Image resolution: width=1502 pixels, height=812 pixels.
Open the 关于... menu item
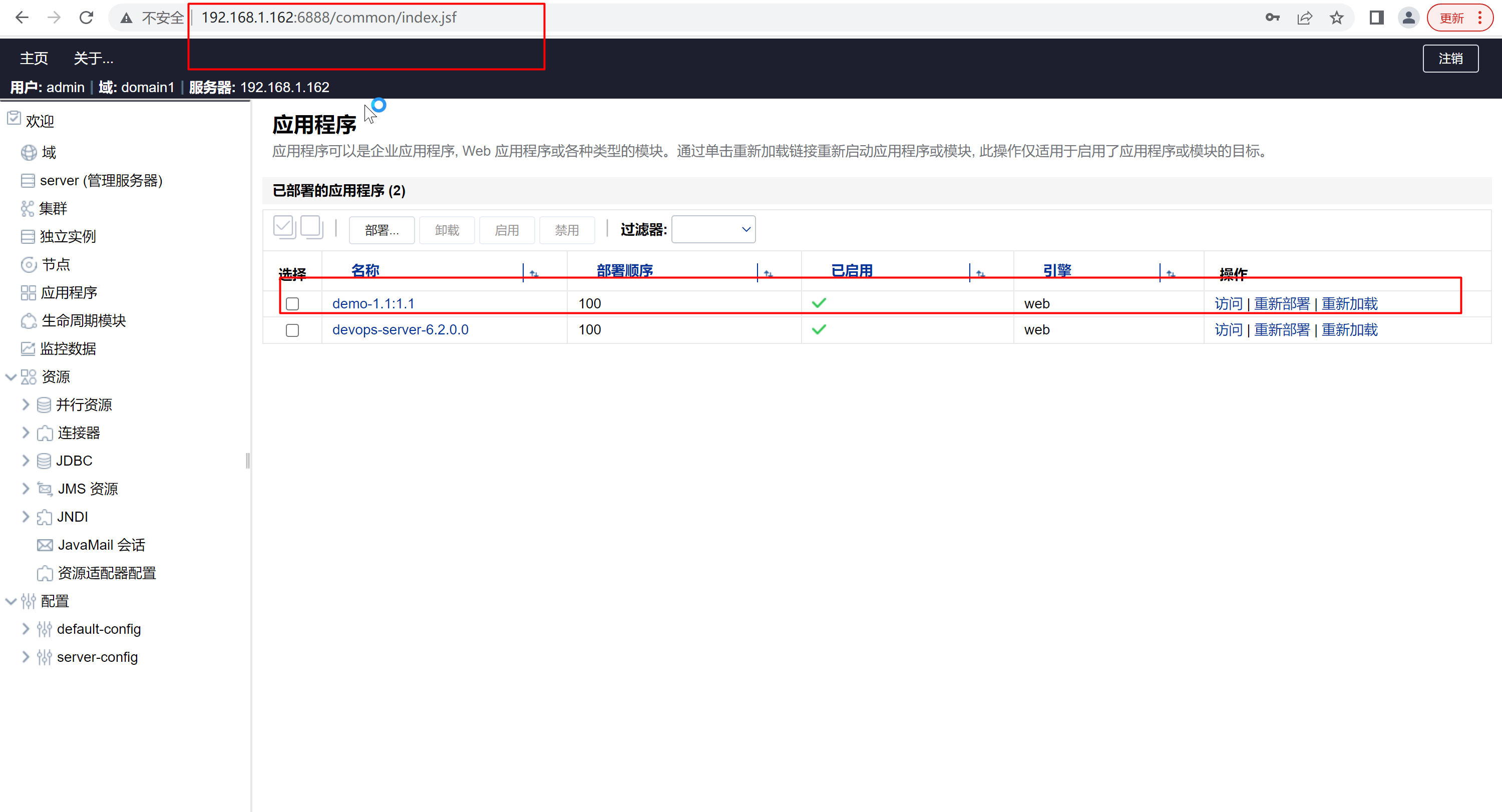(x=93, y=58)
